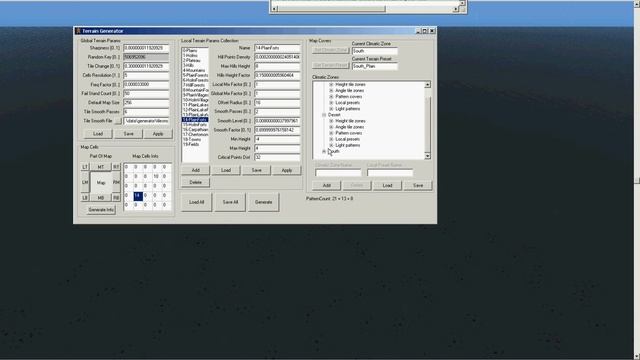Select the Desert tree item label
640x360 pixels.
pyautogui.click(x=334, y=115)
